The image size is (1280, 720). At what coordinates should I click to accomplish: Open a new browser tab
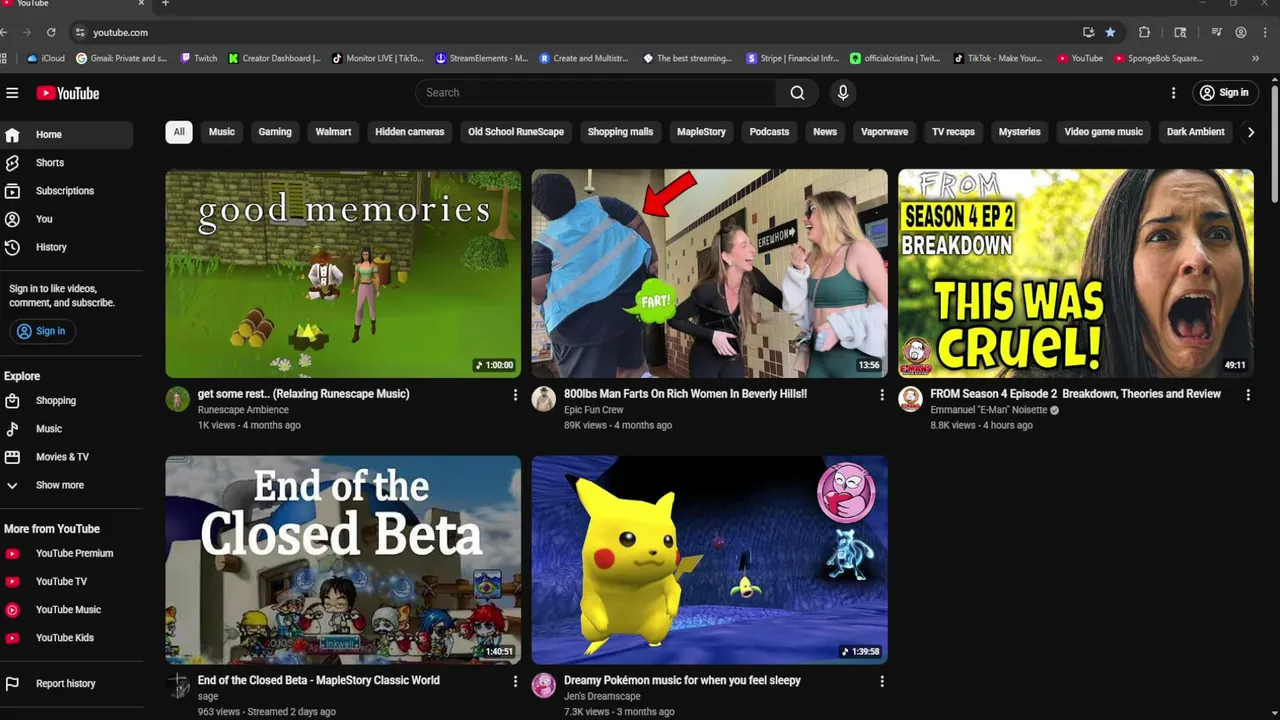(x=165, y=3)
